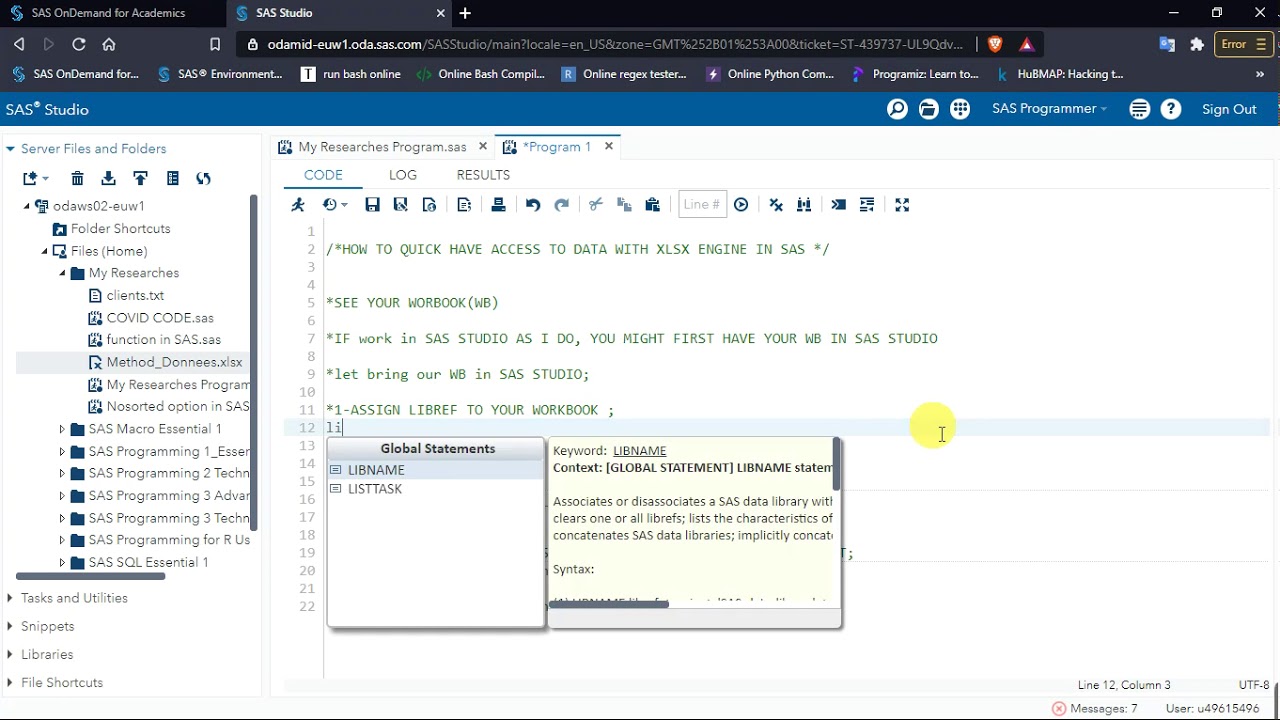
Task: Print the program code
Action: pyautogui.click(x=498, y=205)
